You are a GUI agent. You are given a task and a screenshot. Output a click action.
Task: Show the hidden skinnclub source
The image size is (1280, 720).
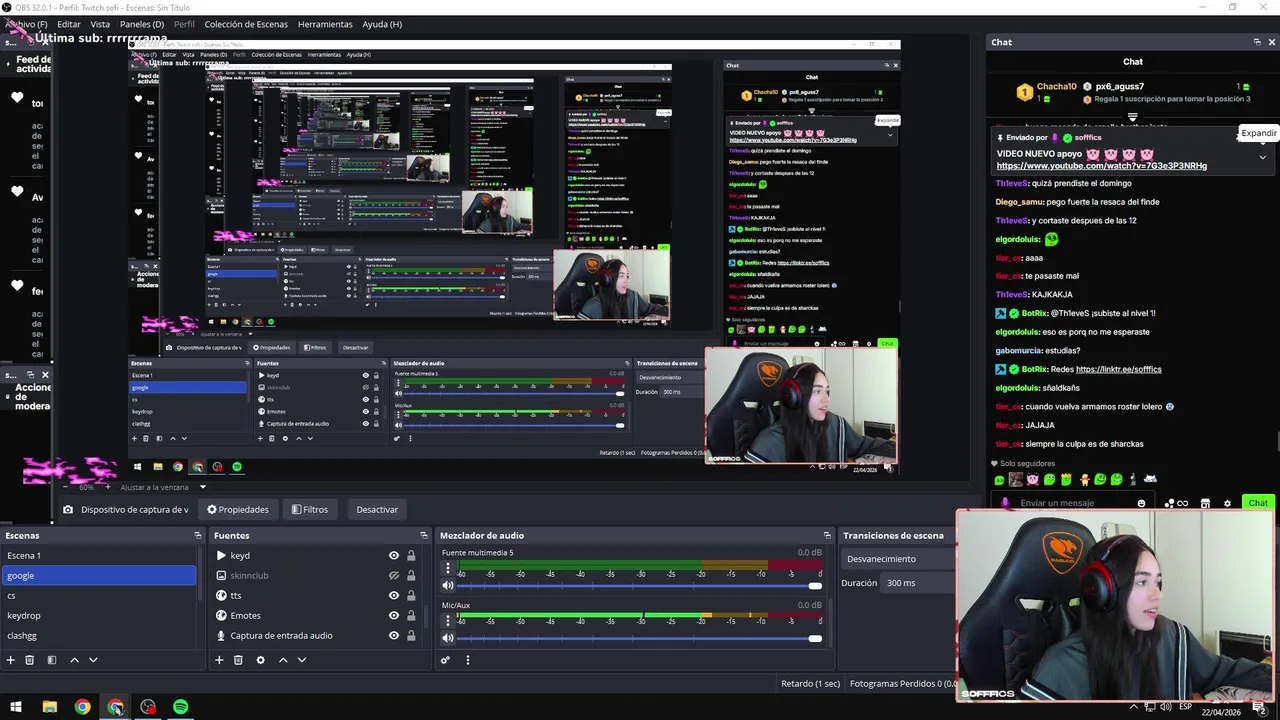click(x=393, y=576)
